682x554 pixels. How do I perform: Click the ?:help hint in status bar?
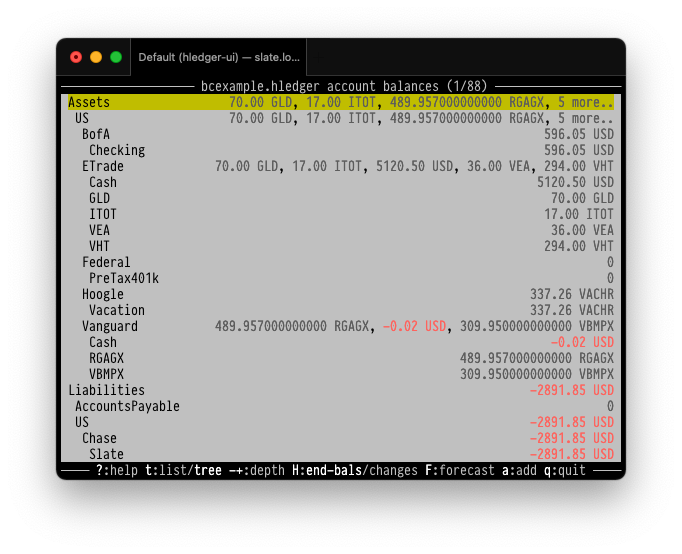pos(116,471)
